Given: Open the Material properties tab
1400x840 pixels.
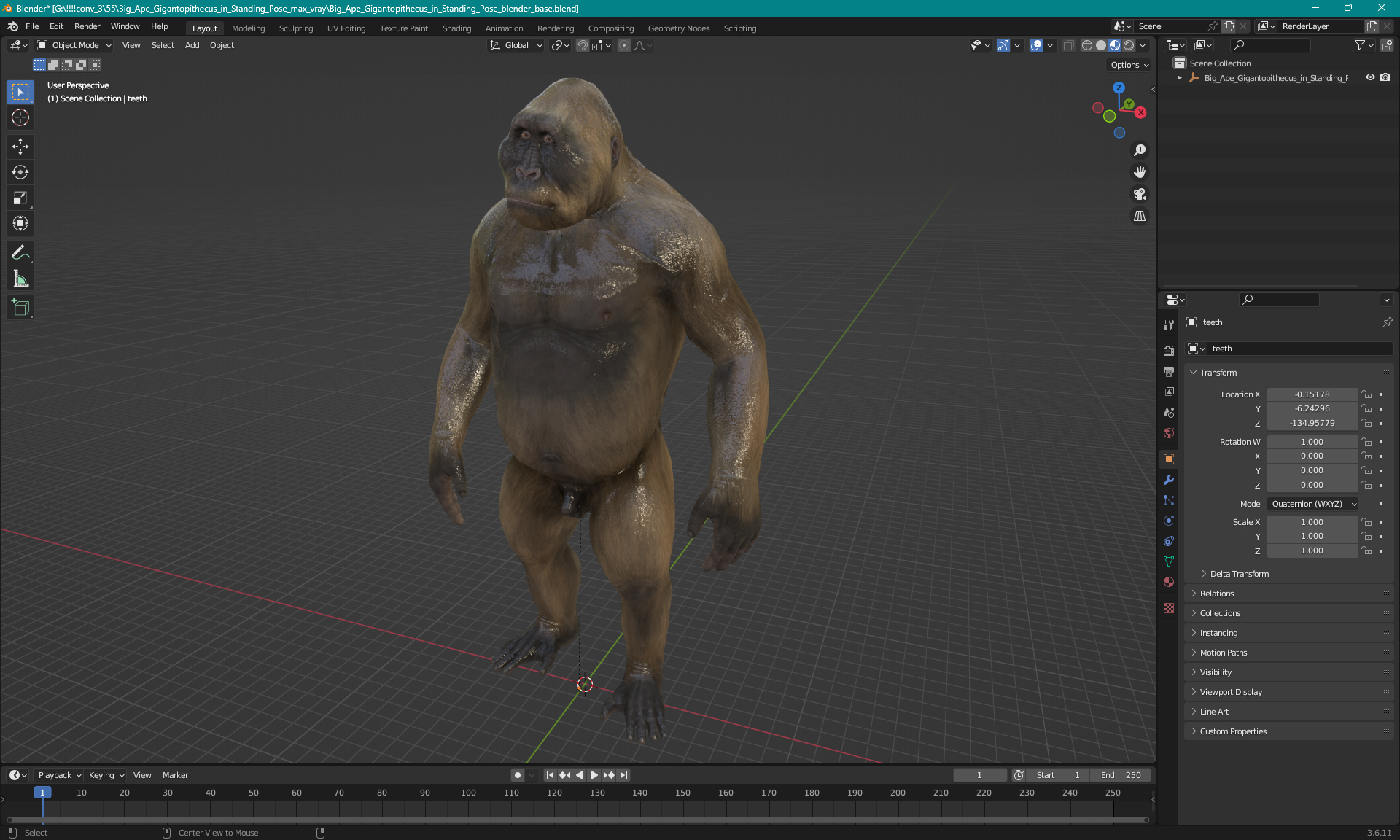Looking at the screenshot, I should [x=1169, y=582].
